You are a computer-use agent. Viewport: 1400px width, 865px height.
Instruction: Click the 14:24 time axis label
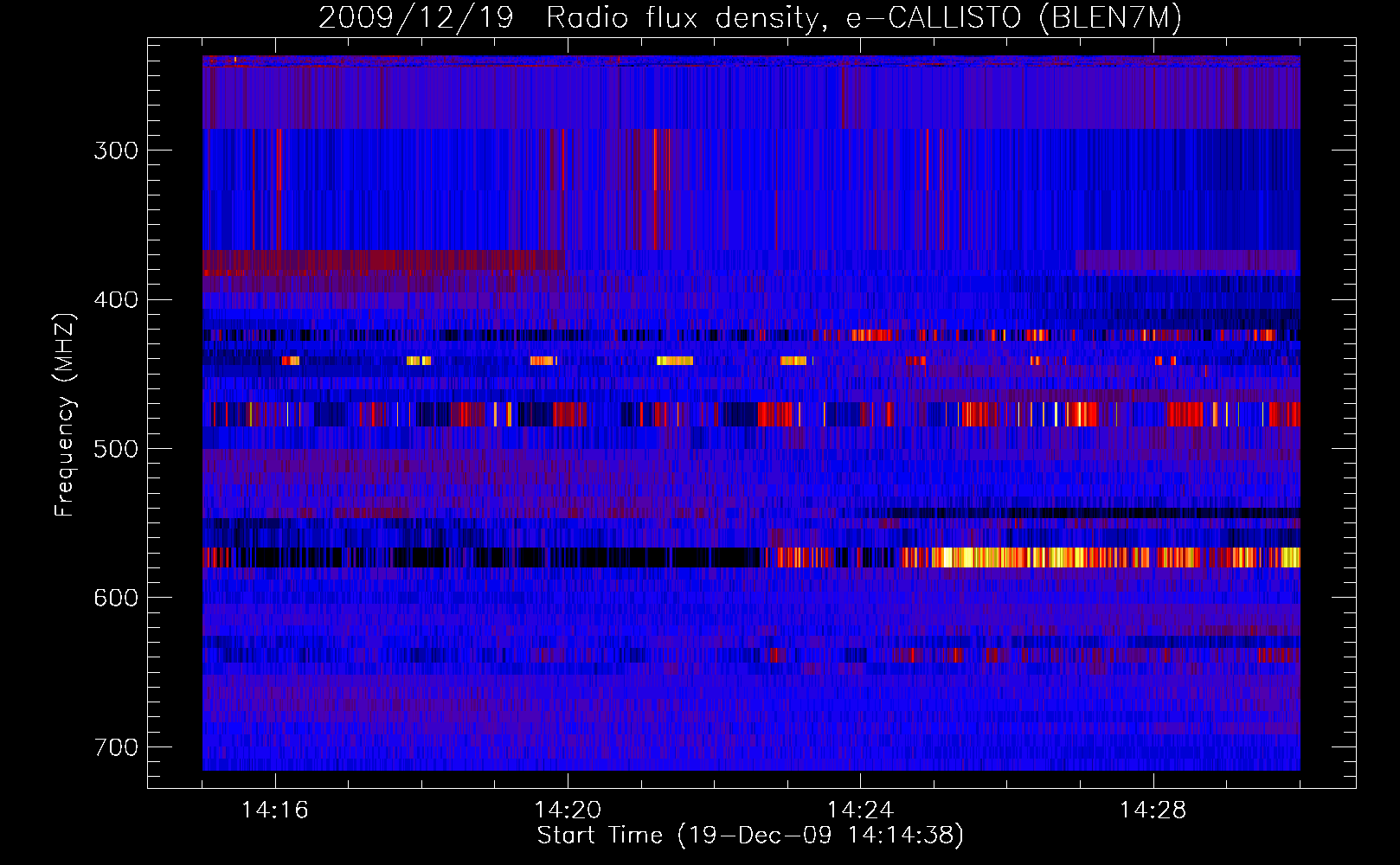pos(860,811)
